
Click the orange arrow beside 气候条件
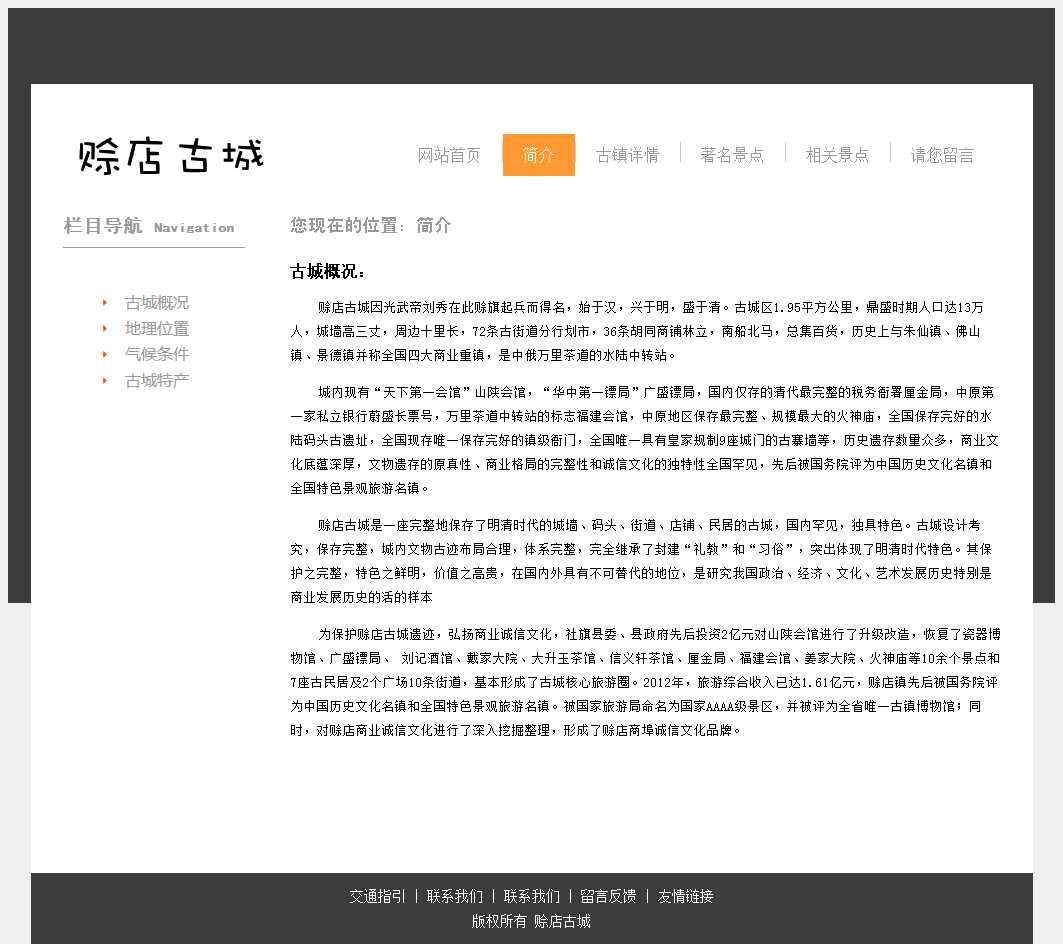tap(104, 354)
